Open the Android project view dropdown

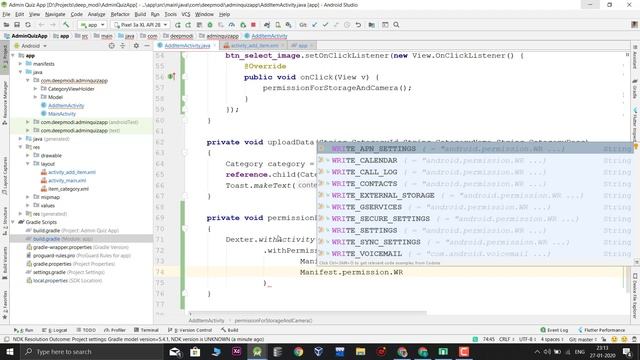pos(31,46)
